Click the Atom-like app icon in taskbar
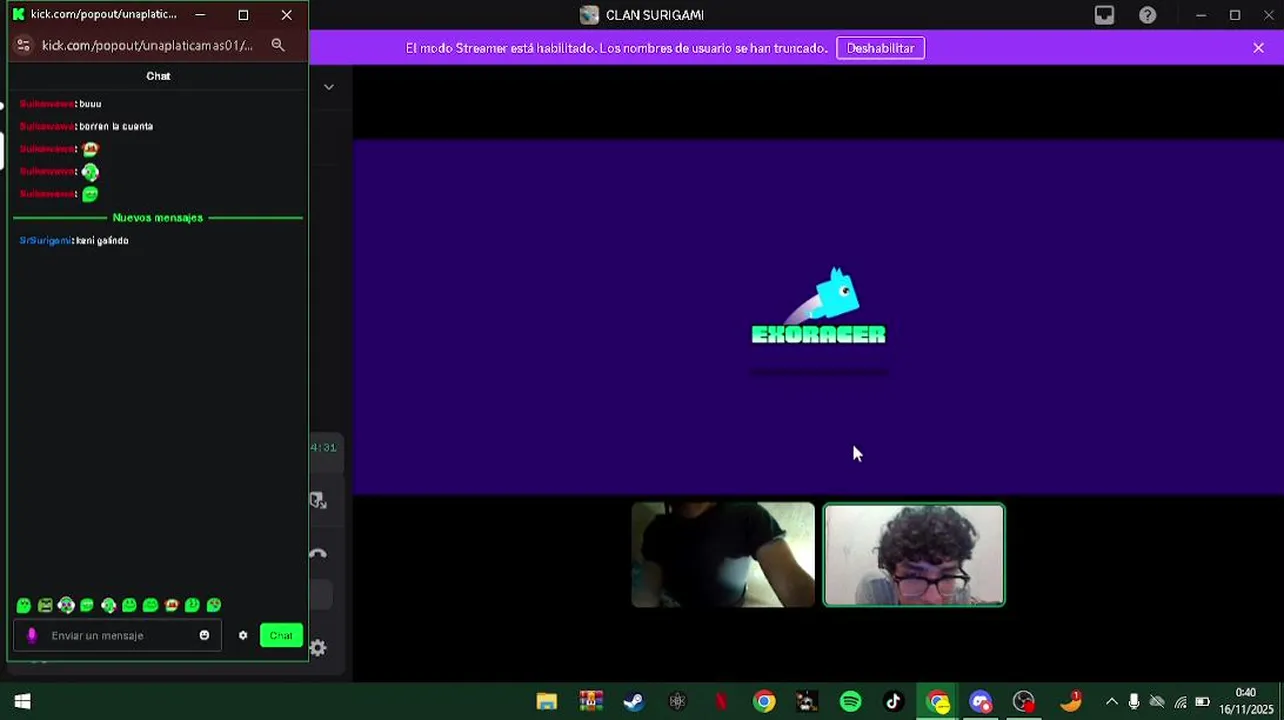 (677, 701)
